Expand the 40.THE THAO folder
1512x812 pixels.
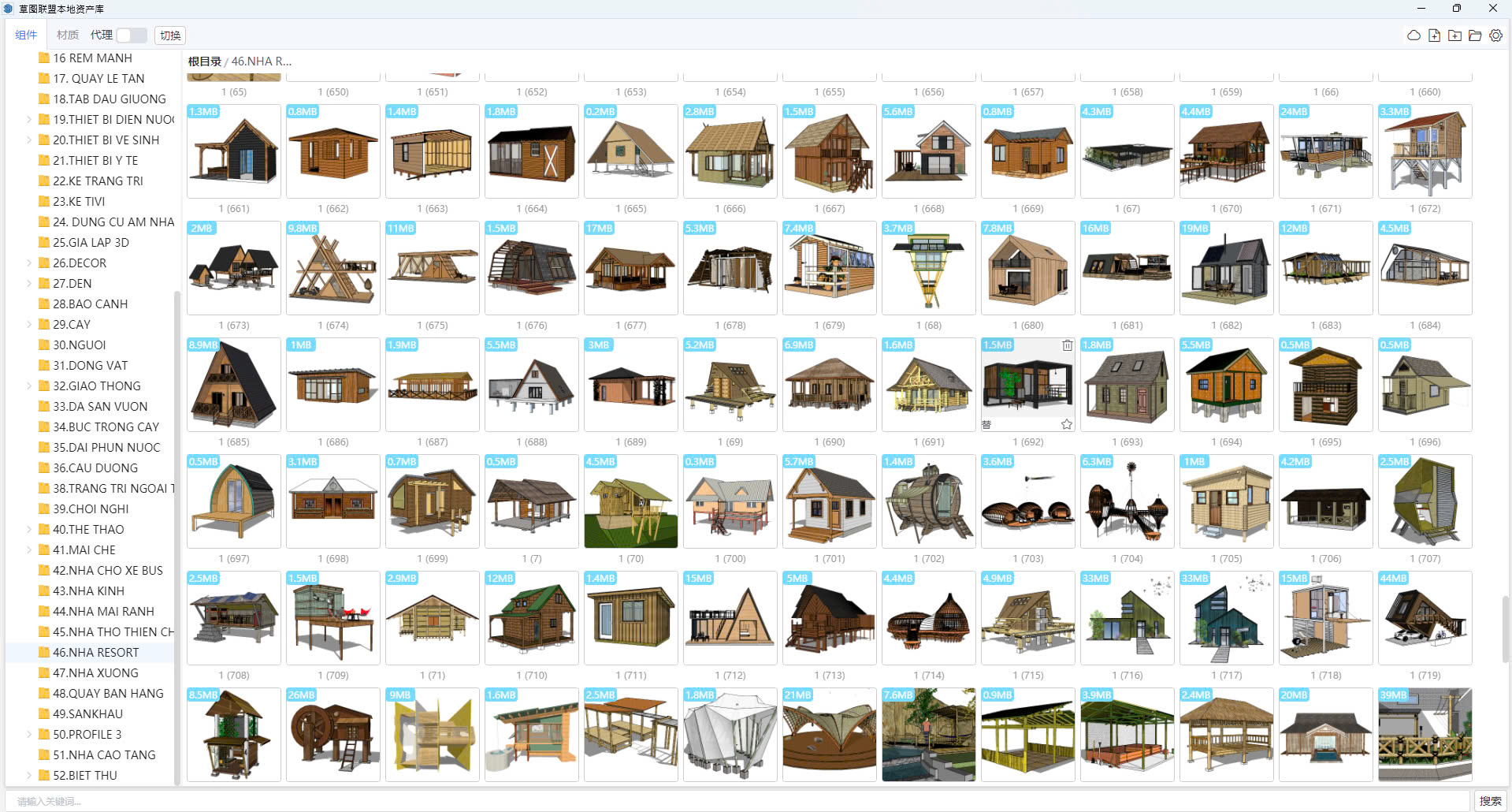pyautogui.click(x=29, y=530)
